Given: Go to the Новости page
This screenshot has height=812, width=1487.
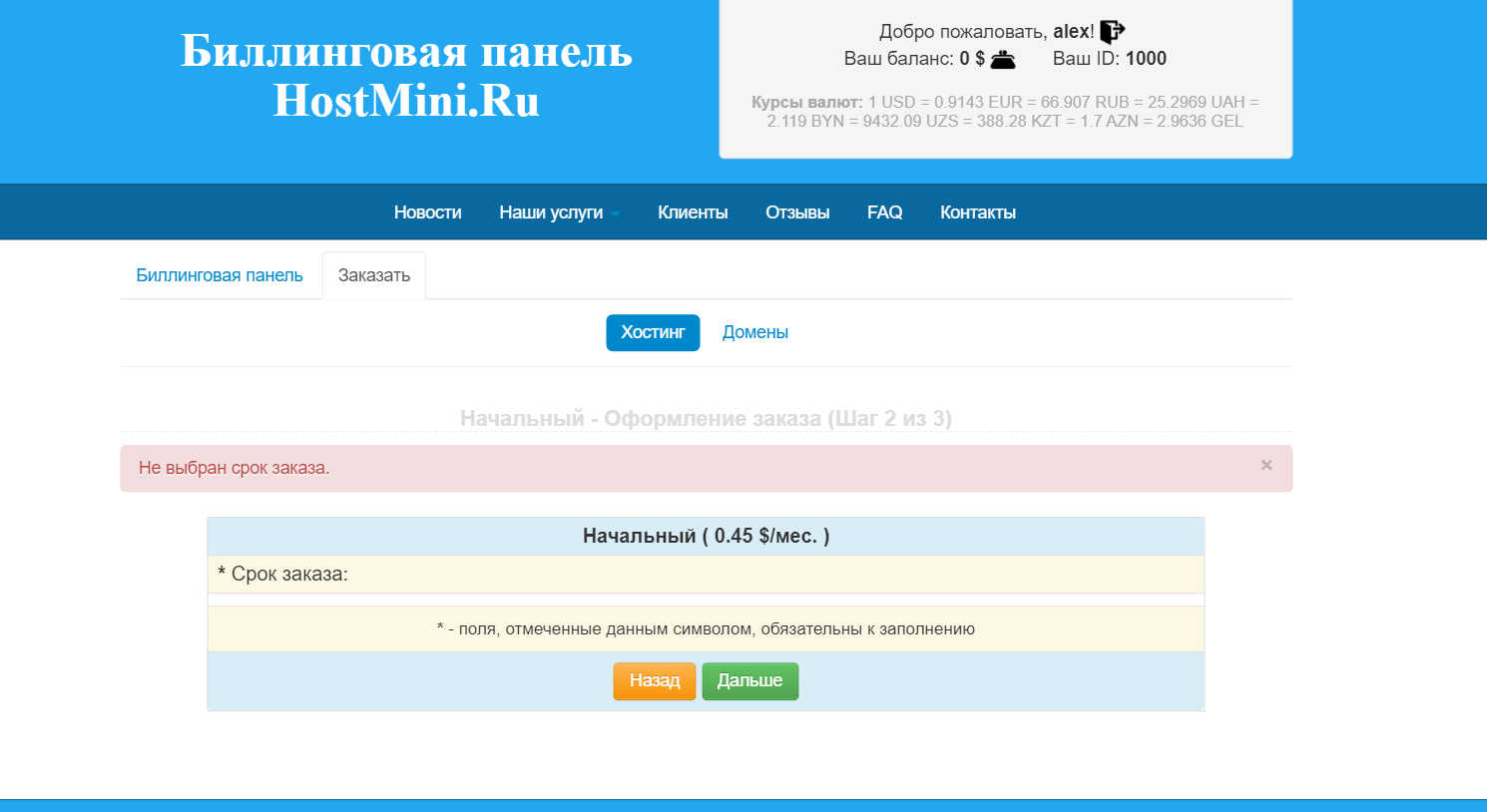Looking at the screenshot, I should tap(427, 212).
